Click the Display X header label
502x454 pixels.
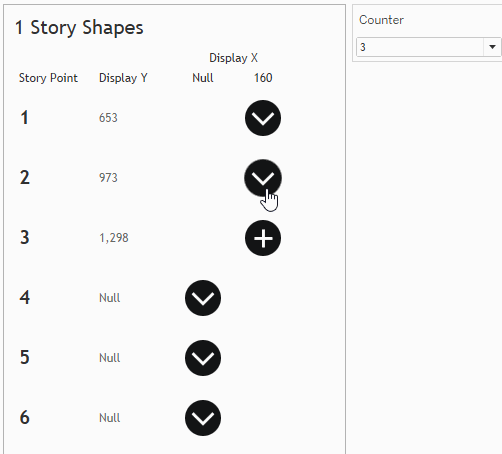click(233, 58)
